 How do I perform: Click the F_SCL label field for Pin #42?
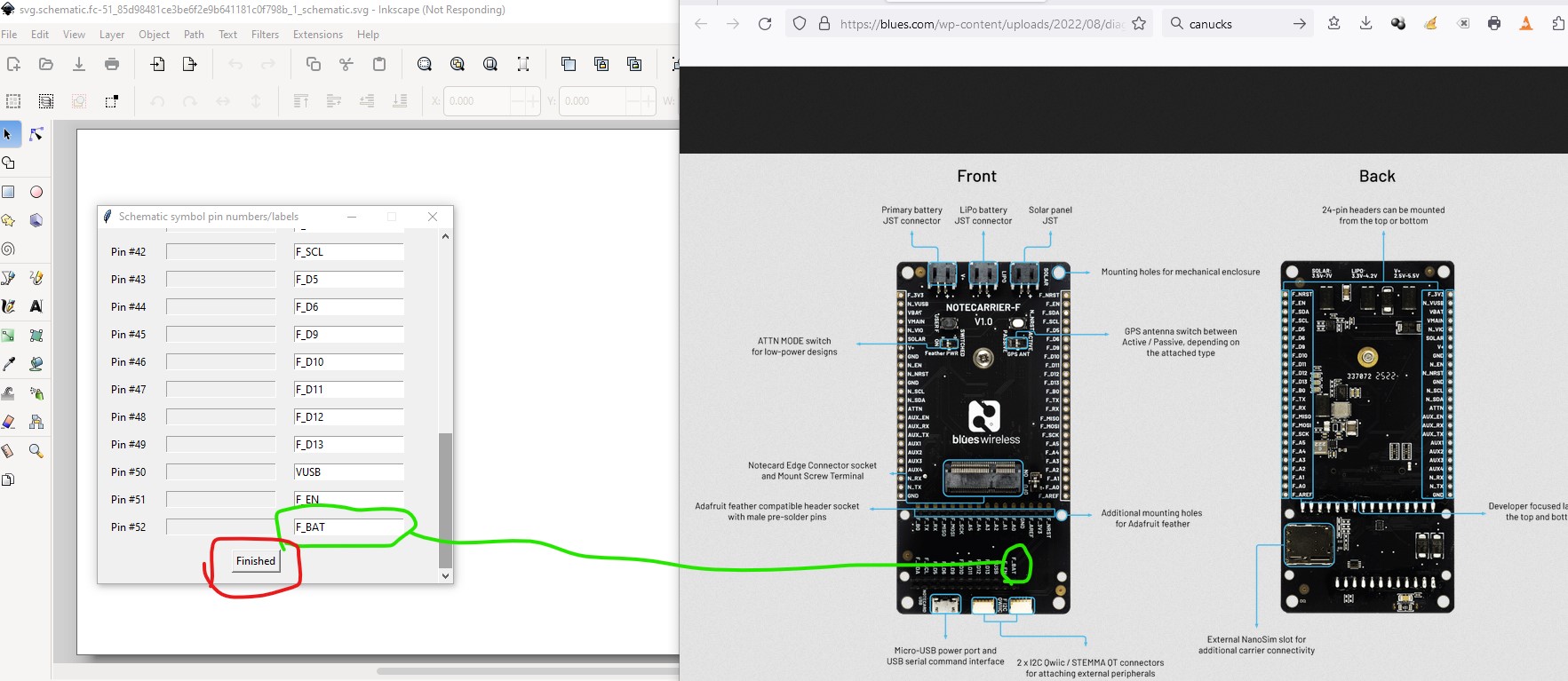coord(349,252)
